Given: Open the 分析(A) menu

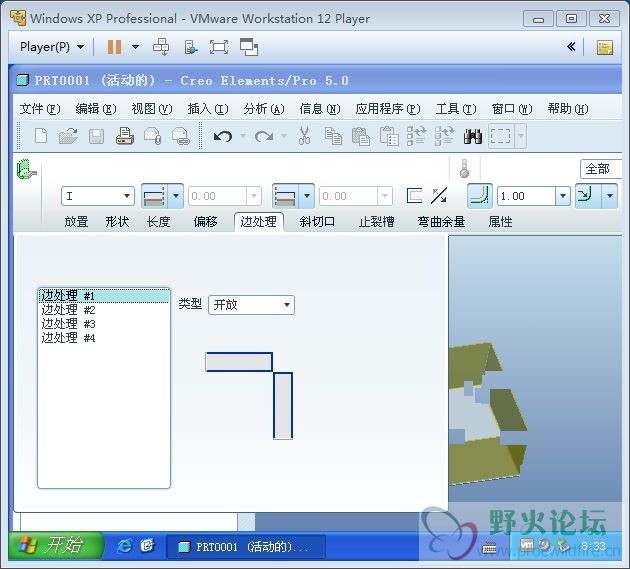Looking at the screenshot, I should (x=264, y=109).
